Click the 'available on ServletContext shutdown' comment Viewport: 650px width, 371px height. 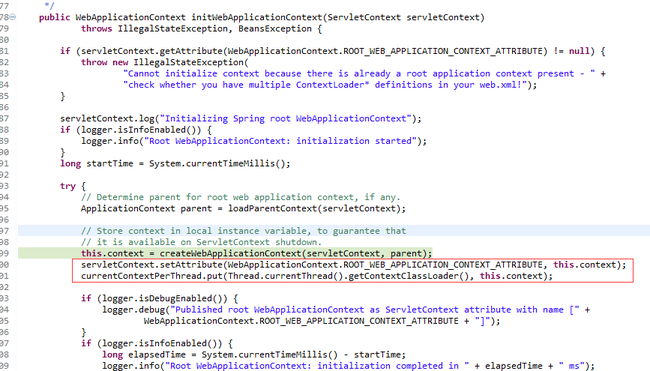point(201,242)
